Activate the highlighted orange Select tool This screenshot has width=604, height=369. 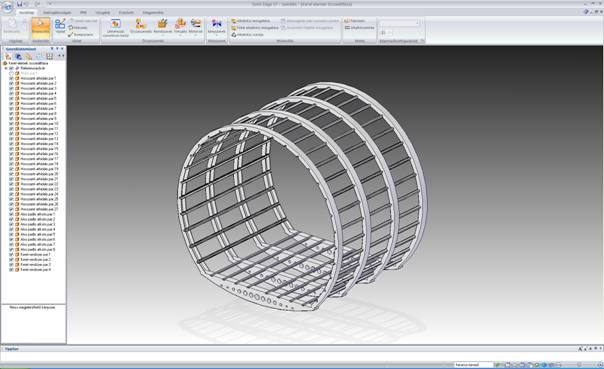[x=41, y=28]
